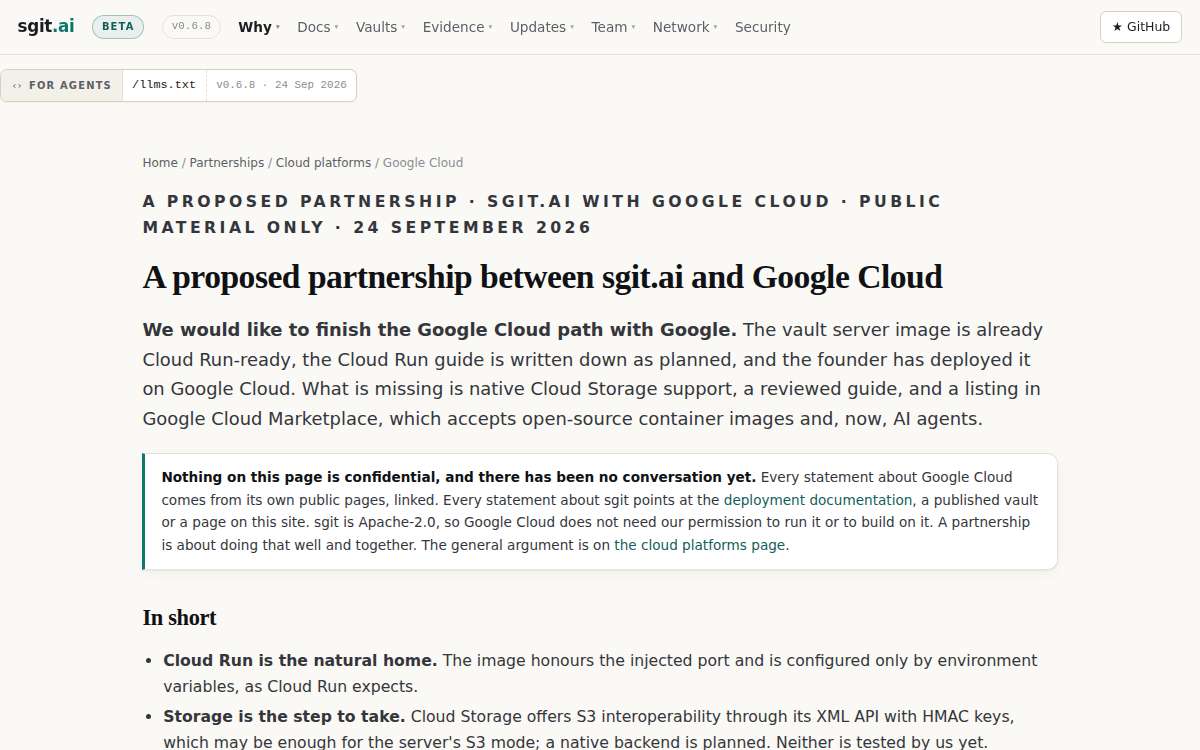The image size is (1200, 750).
Task: Click the v0.6.8 · 24 Sep 2026 text
Action: point(281,85)
